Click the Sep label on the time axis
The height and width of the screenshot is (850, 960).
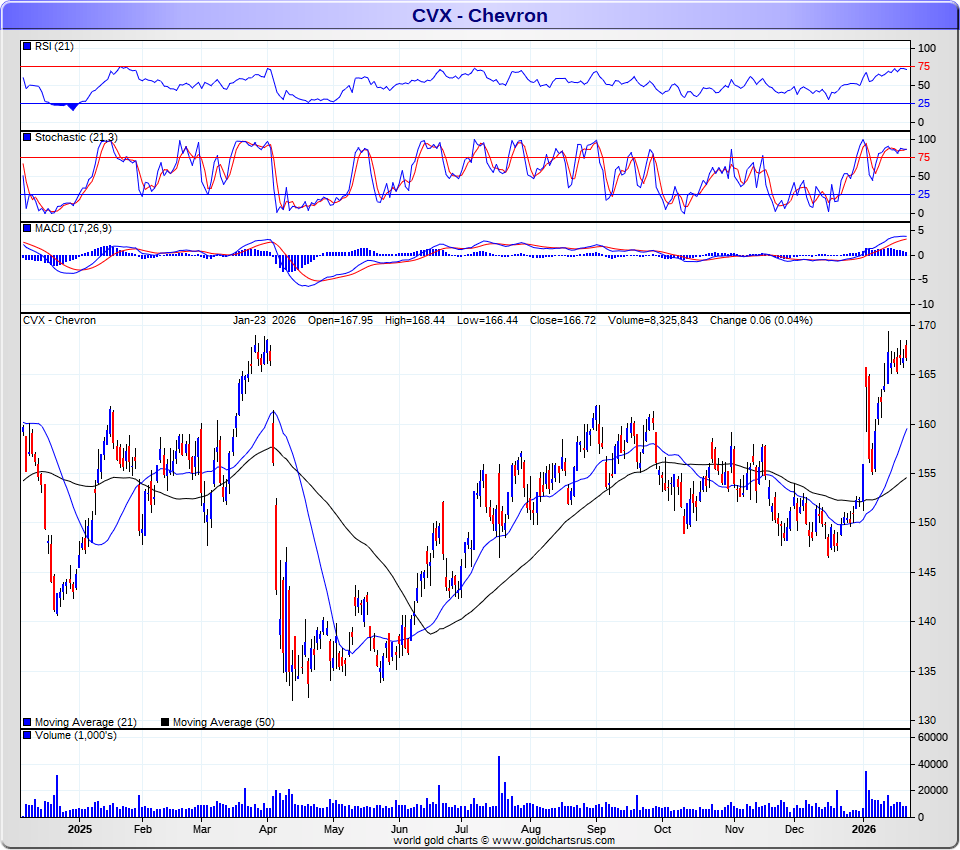pos(596,829)
